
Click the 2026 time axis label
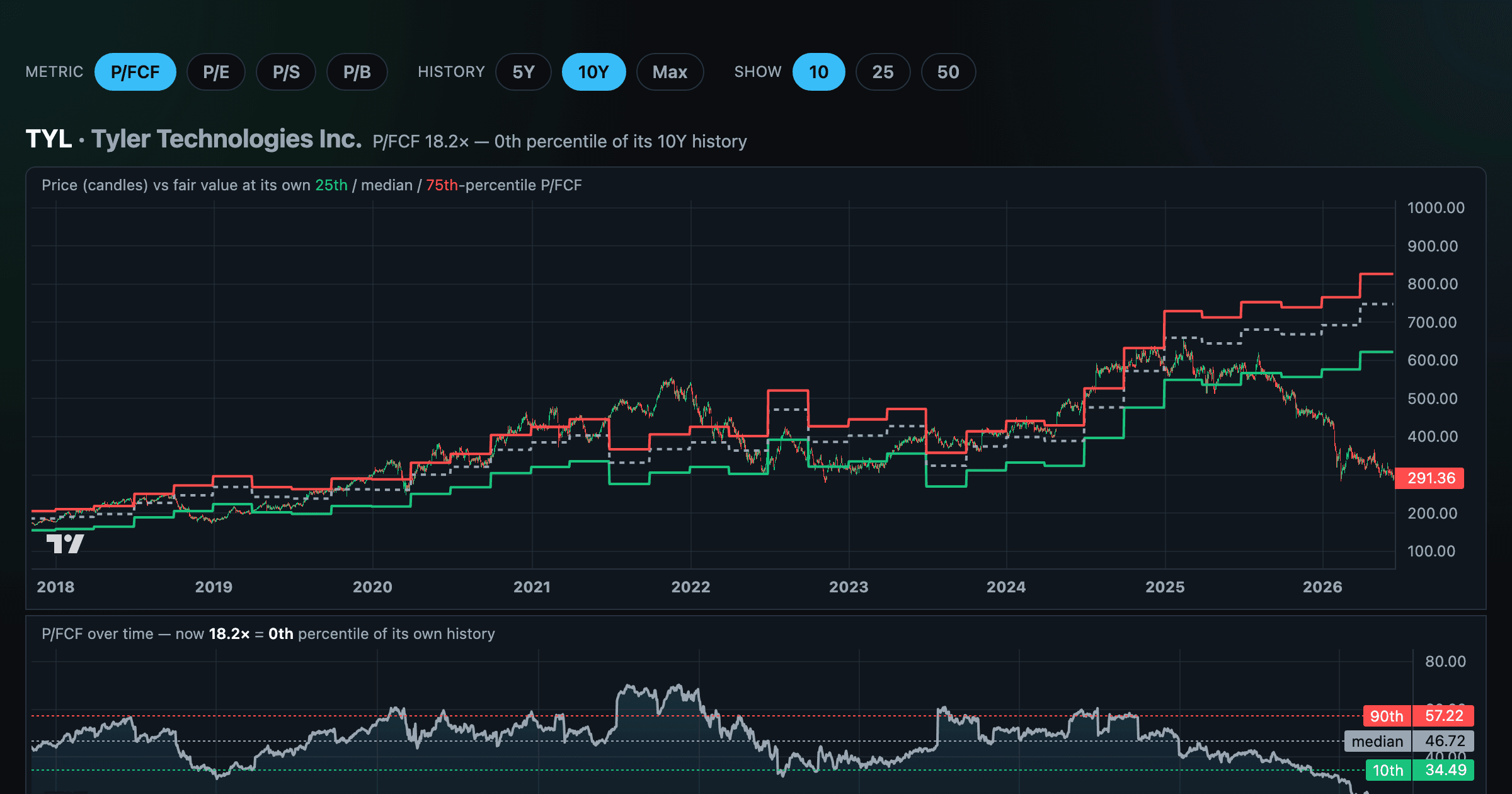pos(1322,587)
